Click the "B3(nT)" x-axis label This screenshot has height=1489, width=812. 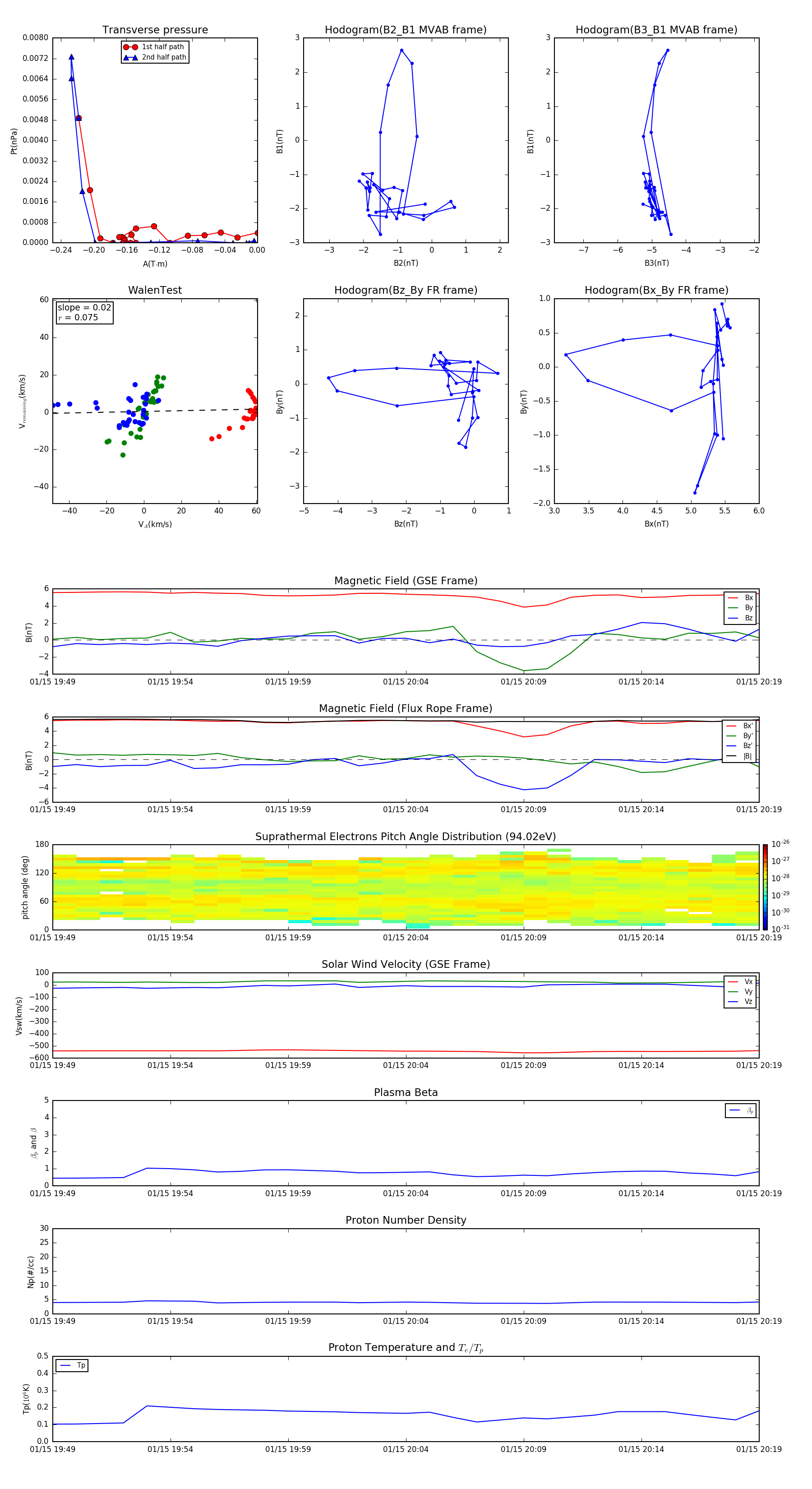coord(656,263)
